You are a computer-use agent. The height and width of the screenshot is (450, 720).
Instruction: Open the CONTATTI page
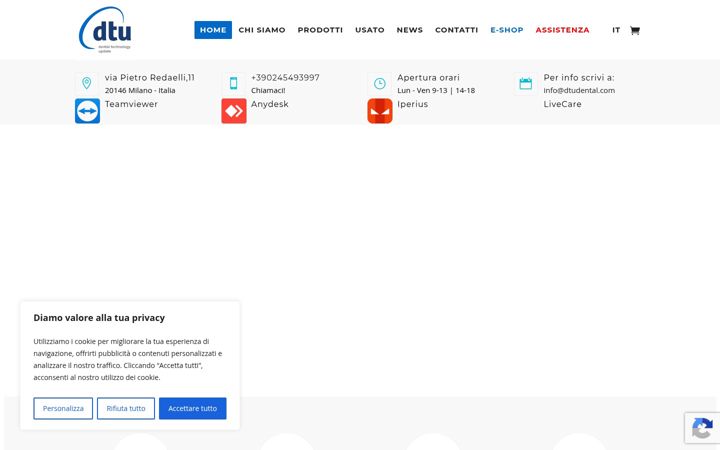(456, 30)
